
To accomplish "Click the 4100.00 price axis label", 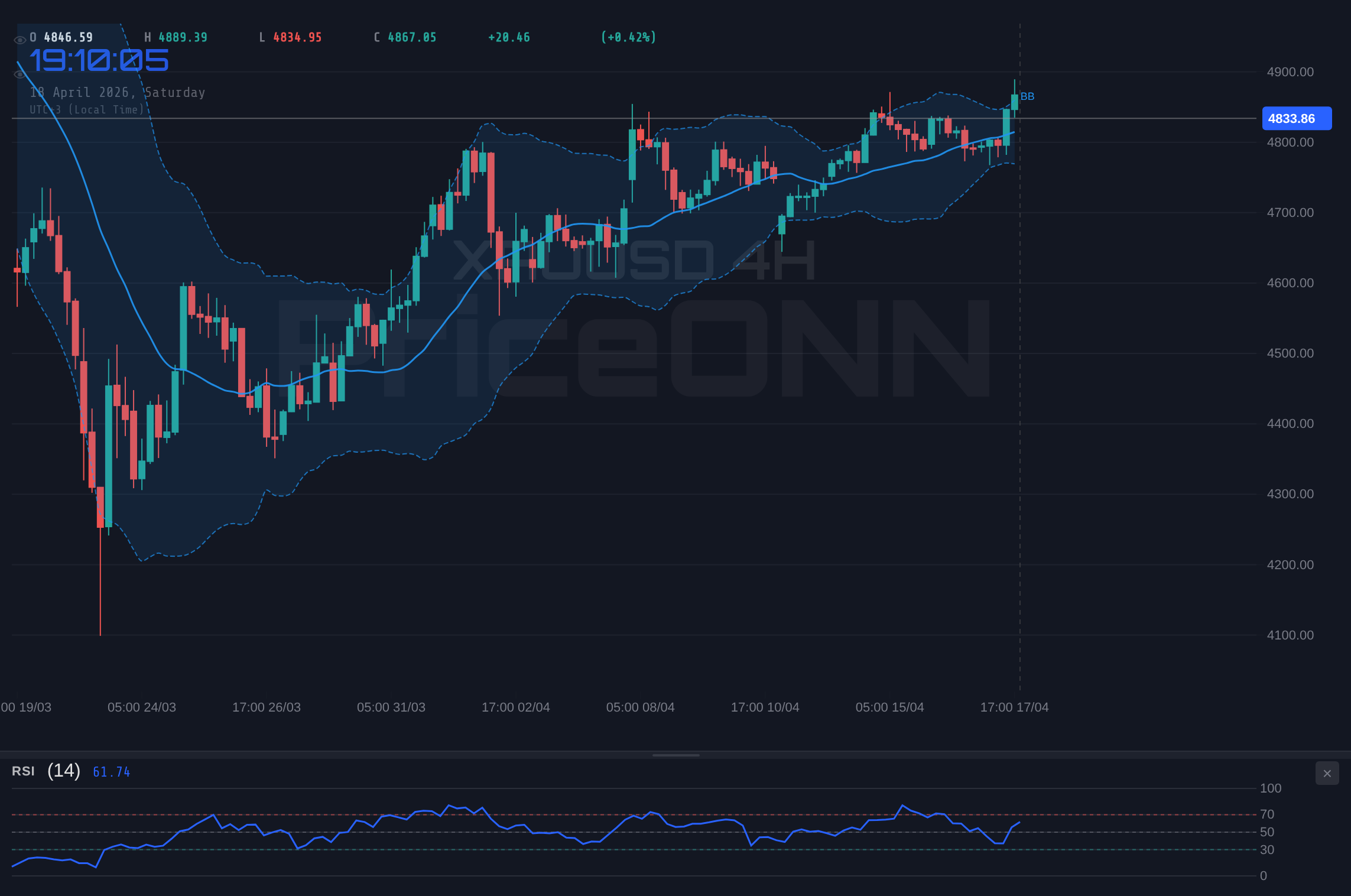I will click(x=1290, y=635).
